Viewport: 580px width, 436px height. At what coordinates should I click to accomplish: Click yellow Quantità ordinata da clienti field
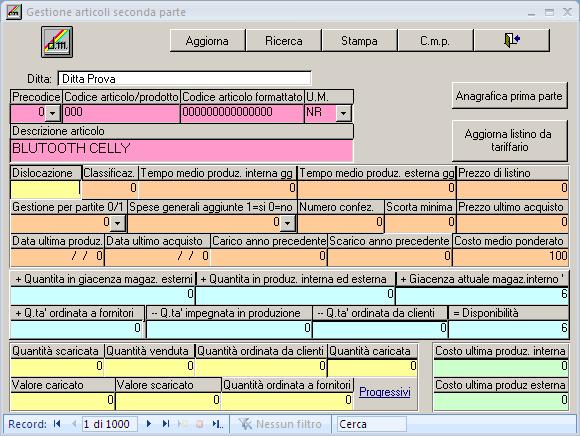click(261, 367)
